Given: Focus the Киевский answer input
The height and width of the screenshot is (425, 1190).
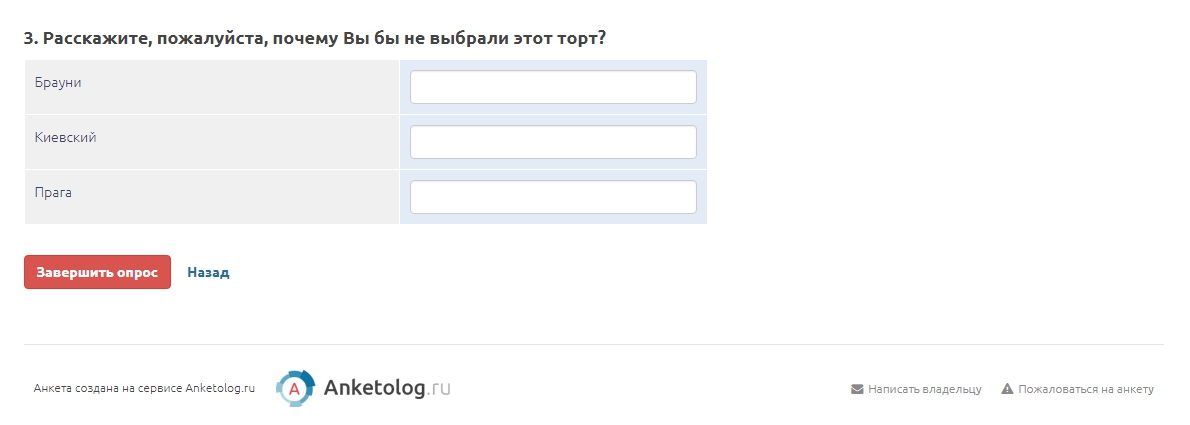Looking at the screenshot, I should (553, 142).
